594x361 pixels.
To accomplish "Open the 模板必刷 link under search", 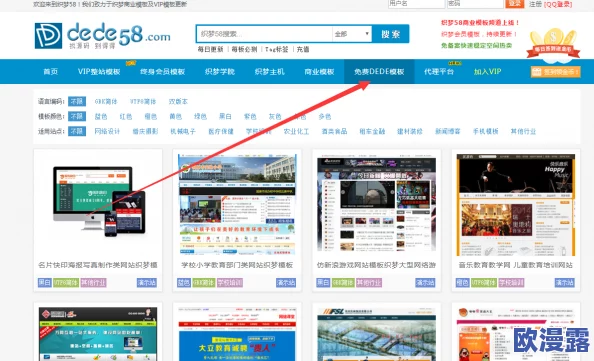I will click(x=244, y=49).
